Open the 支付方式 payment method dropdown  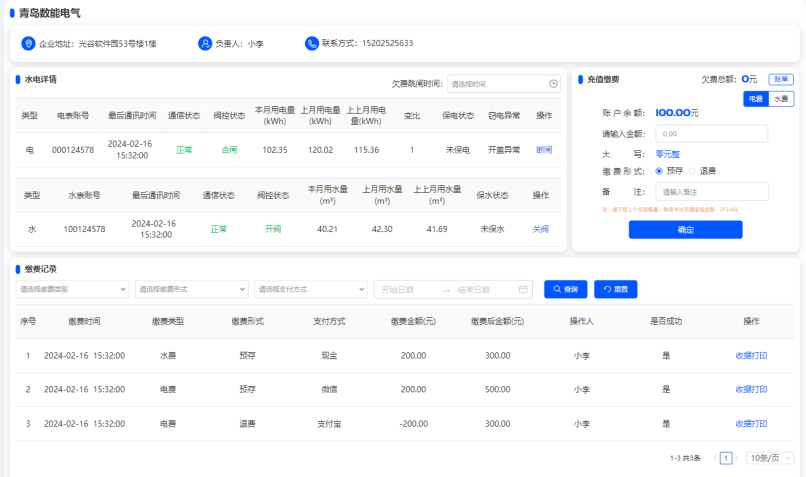coord(310,289)
